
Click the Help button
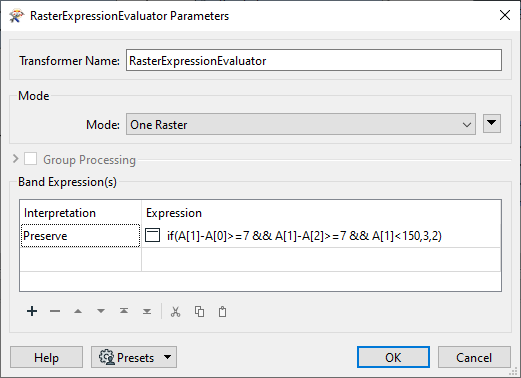pyautogui.click(x=46, y=357)
